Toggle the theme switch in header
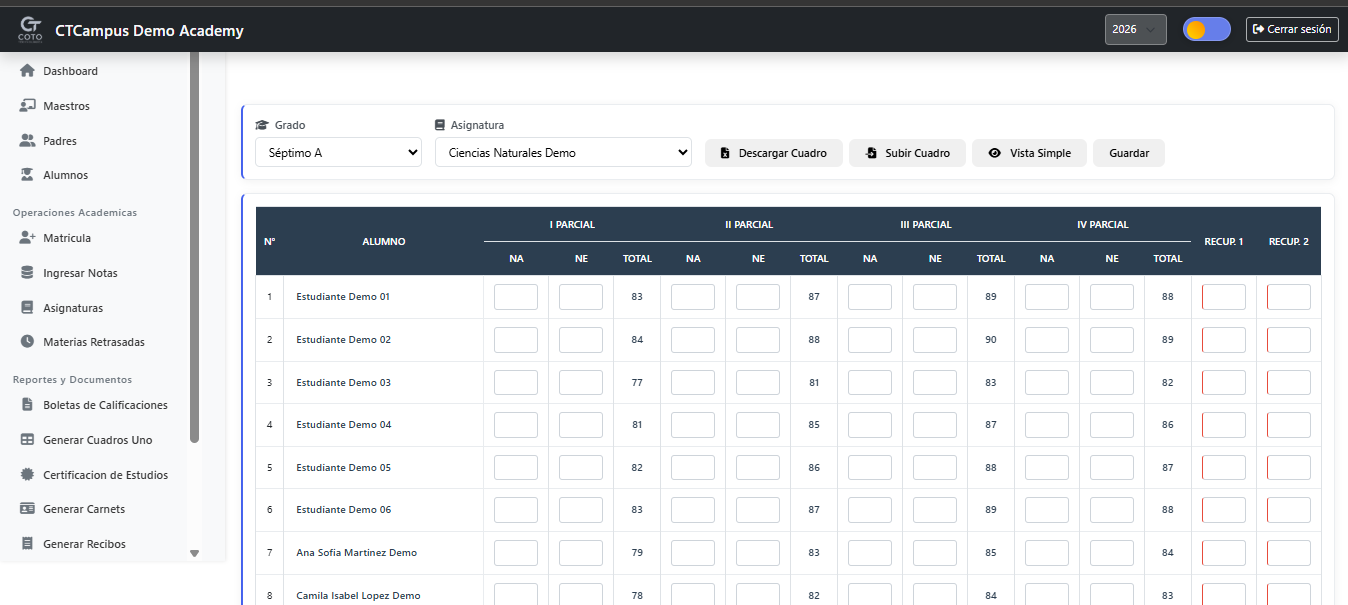This screenshot has height=605, width=1348. click(1206, 29)
